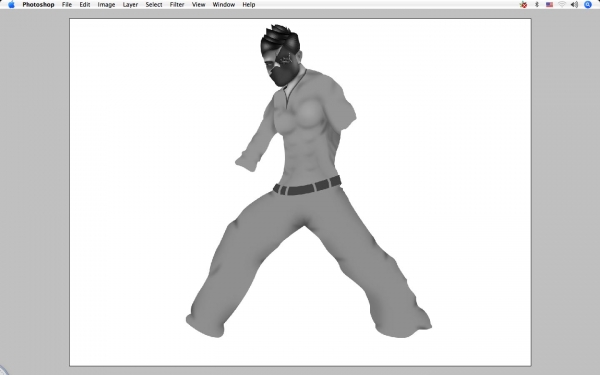This screenshot has height=375, width=600.
Task: Open the Apple menu
Action: point(11,5)
